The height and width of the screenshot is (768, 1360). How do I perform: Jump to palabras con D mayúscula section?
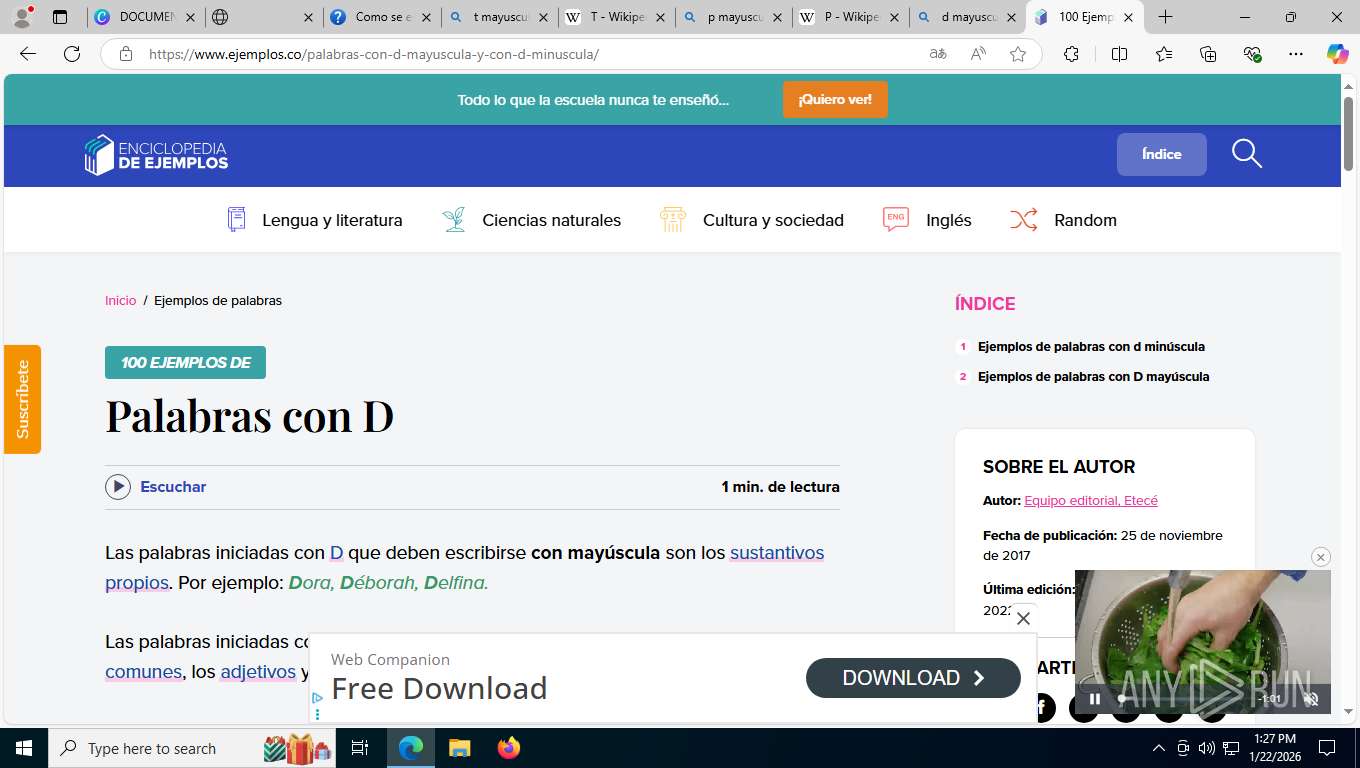point(1094,377)
